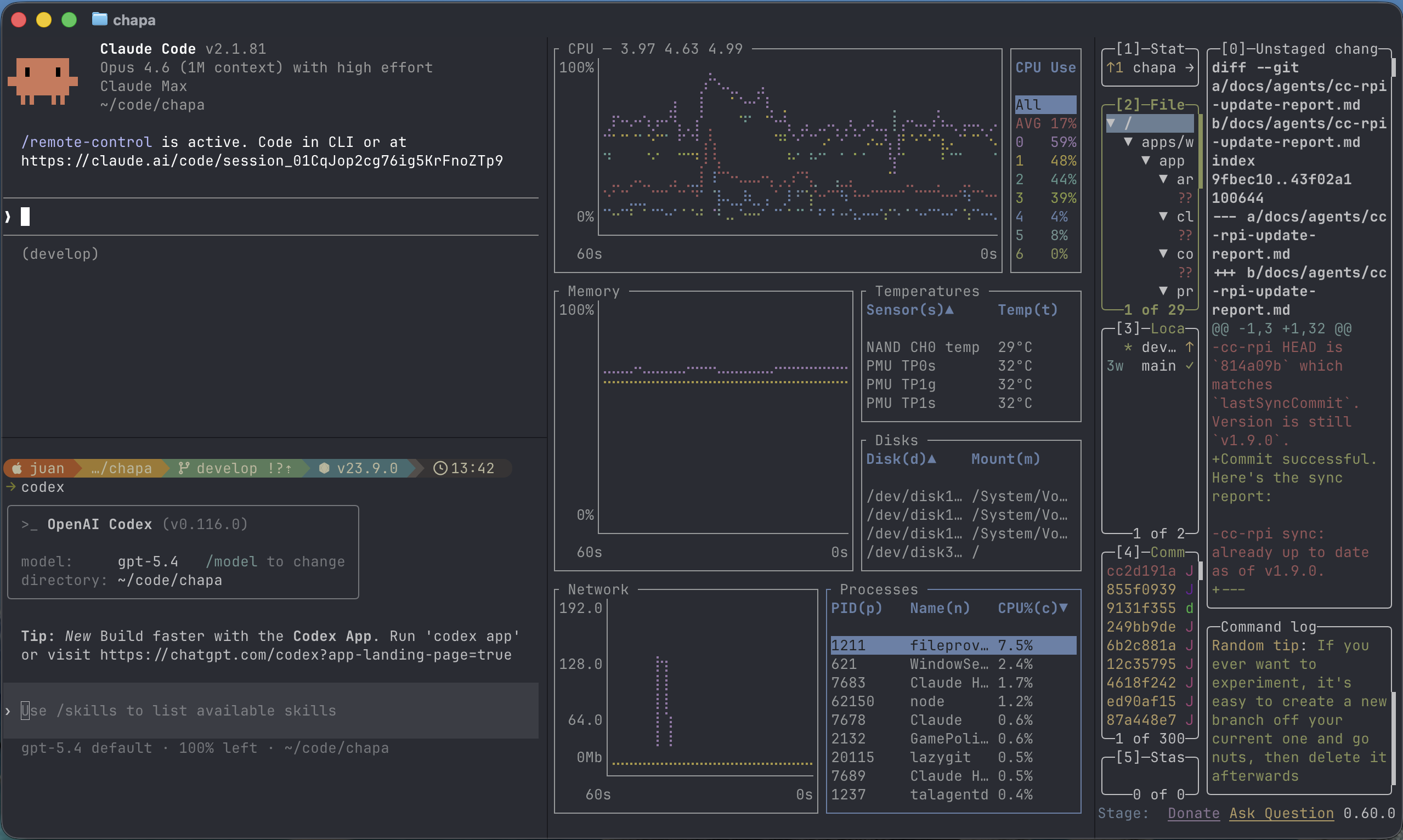
Task: Click the checkmark beside main branch
Action: click(x=1189, y=366)
